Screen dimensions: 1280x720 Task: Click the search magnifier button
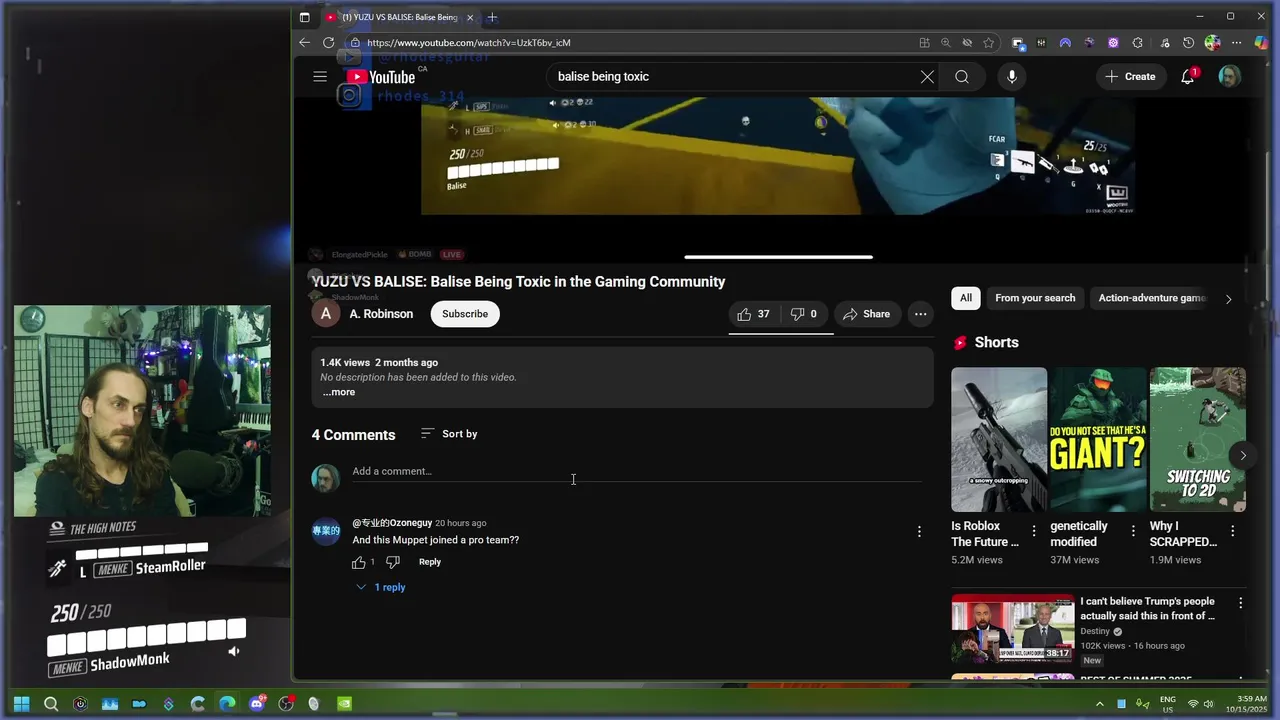(x=962, y=77)
